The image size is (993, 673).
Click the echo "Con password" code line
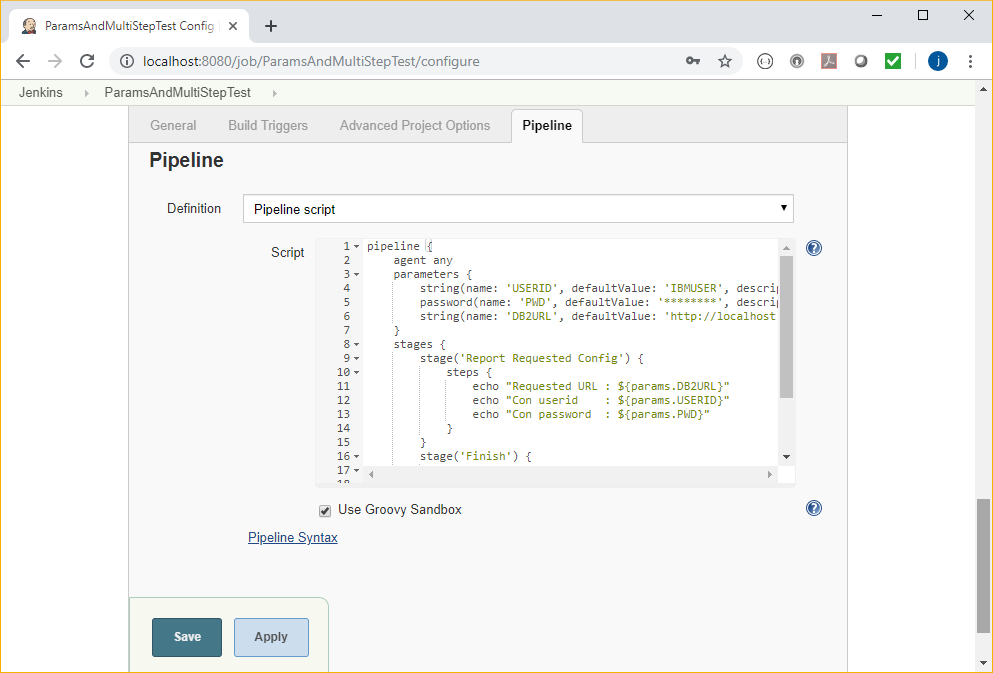coord(591,414)
